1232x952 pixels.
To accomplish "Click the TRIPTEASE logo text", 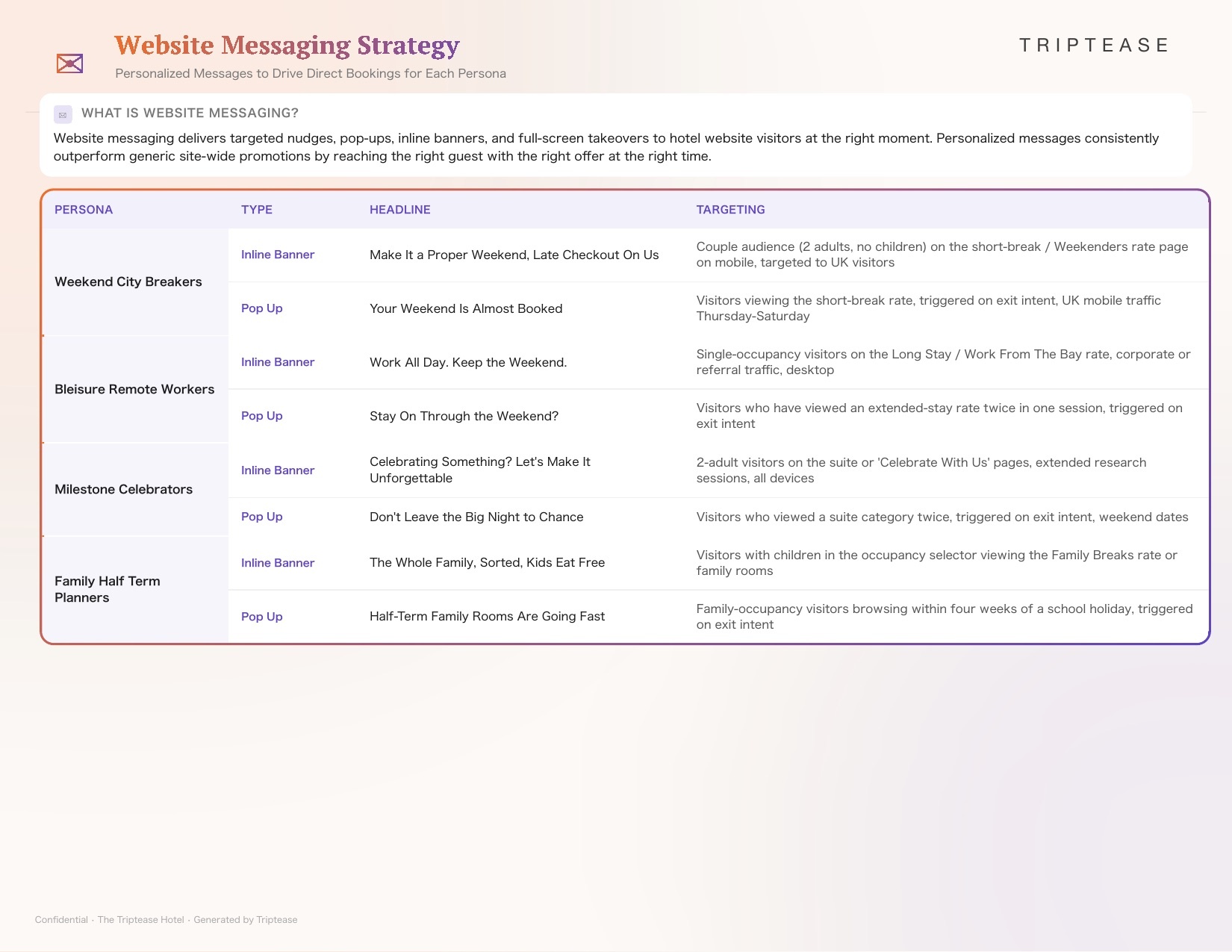I will coord(1094,46).
